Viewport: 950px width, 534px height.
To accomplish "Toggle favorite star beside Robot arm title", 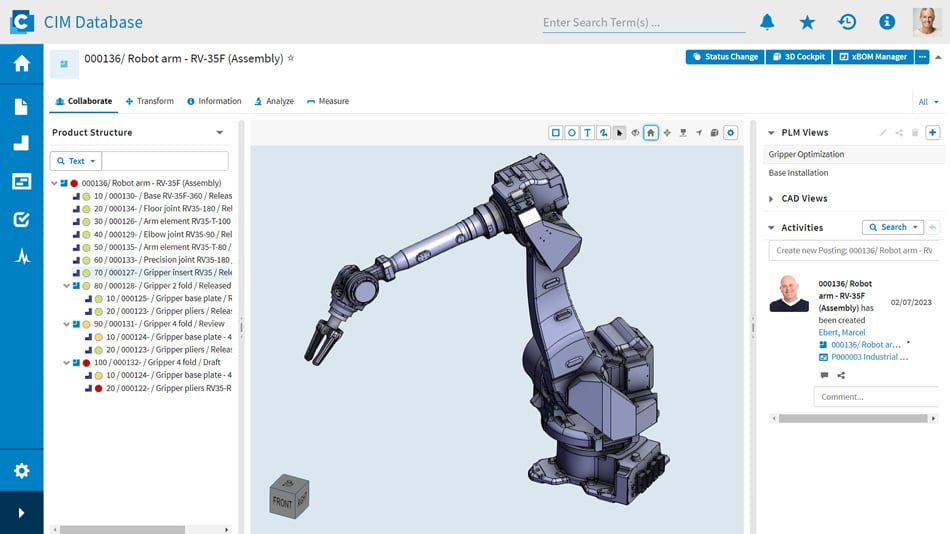I will tap(291, 59).
